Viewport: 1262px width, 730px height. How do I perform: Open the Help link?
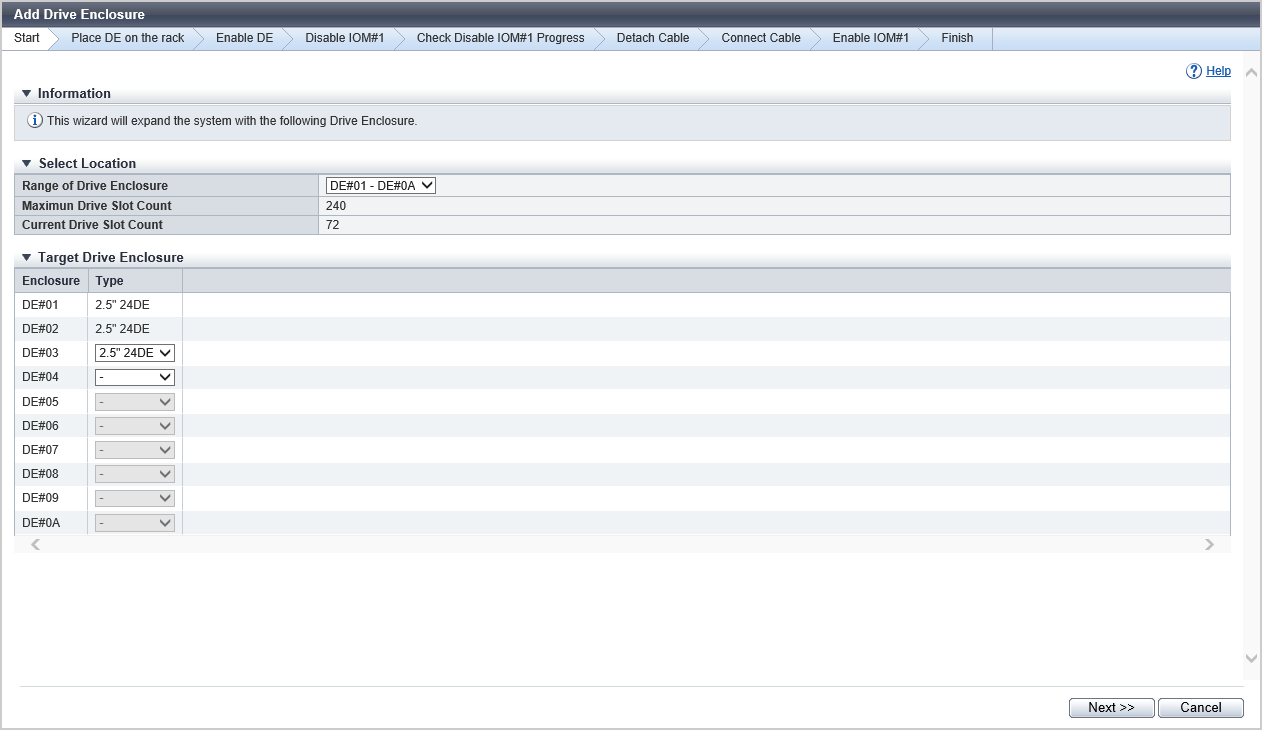click(1218, 71)
